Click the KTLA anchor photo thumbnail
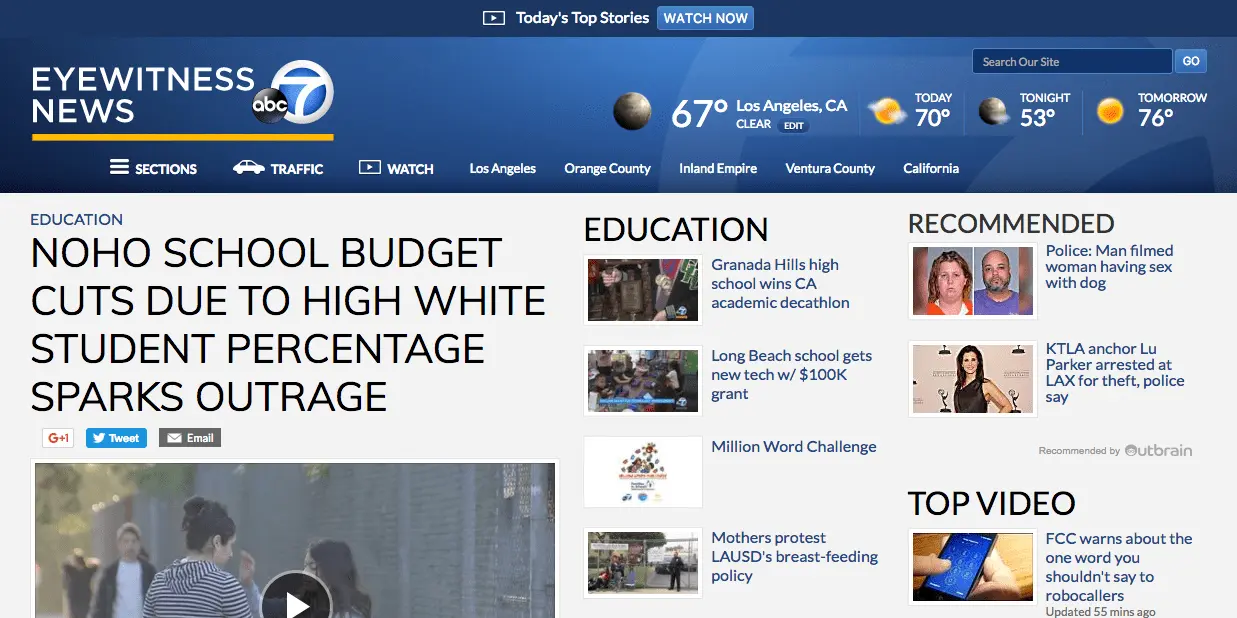1237x618 pixels. (x=973, y=379)
